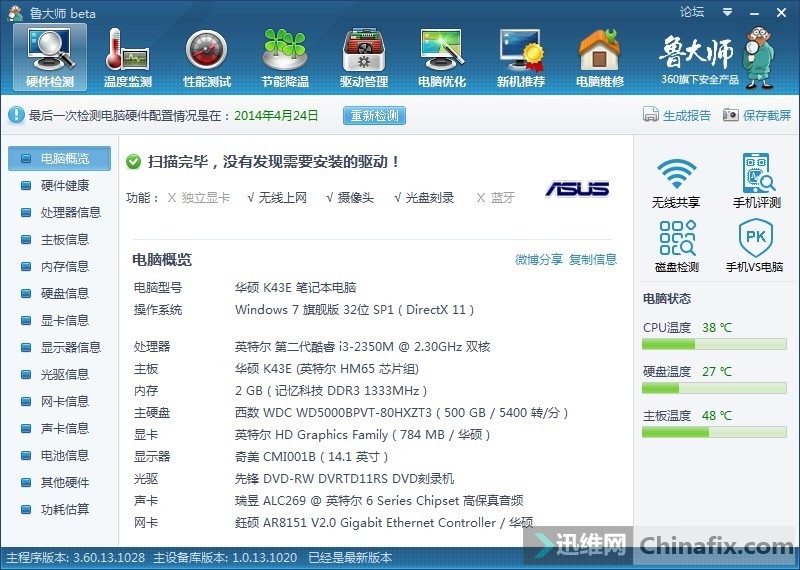Click the i3-2350M processor value
The width and height of the screenshot is (800, 570).
(362, 346)
